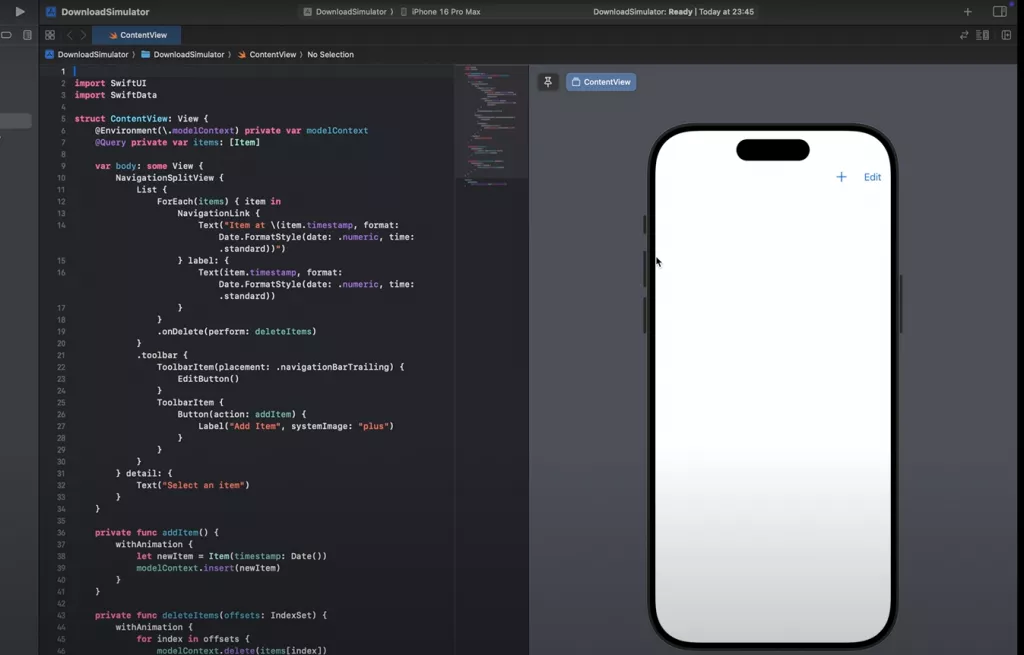Open the editor options menu
This screenshot has width=1024, height=655.
click(982, 35)
